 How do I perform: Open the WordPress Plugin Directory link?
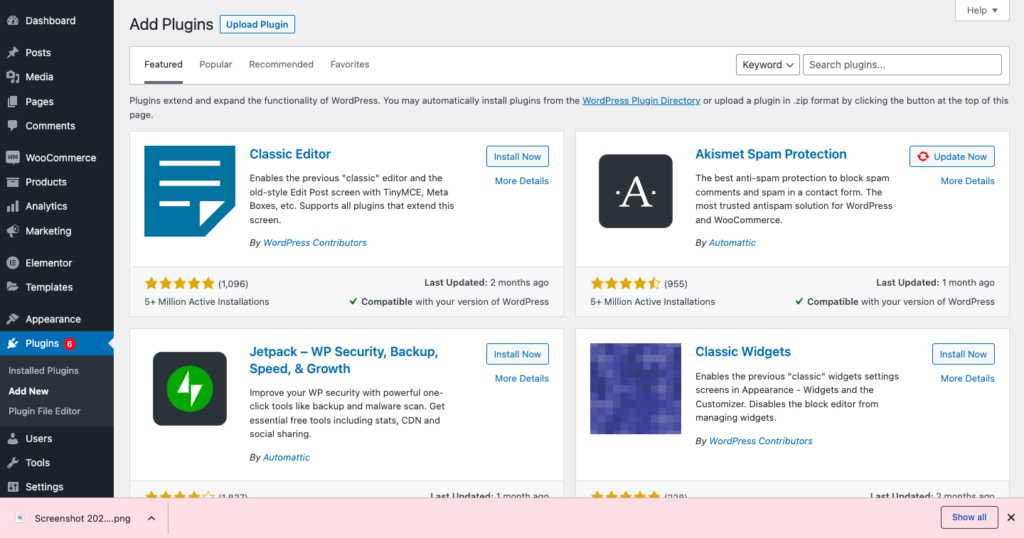tap(641, 101)
